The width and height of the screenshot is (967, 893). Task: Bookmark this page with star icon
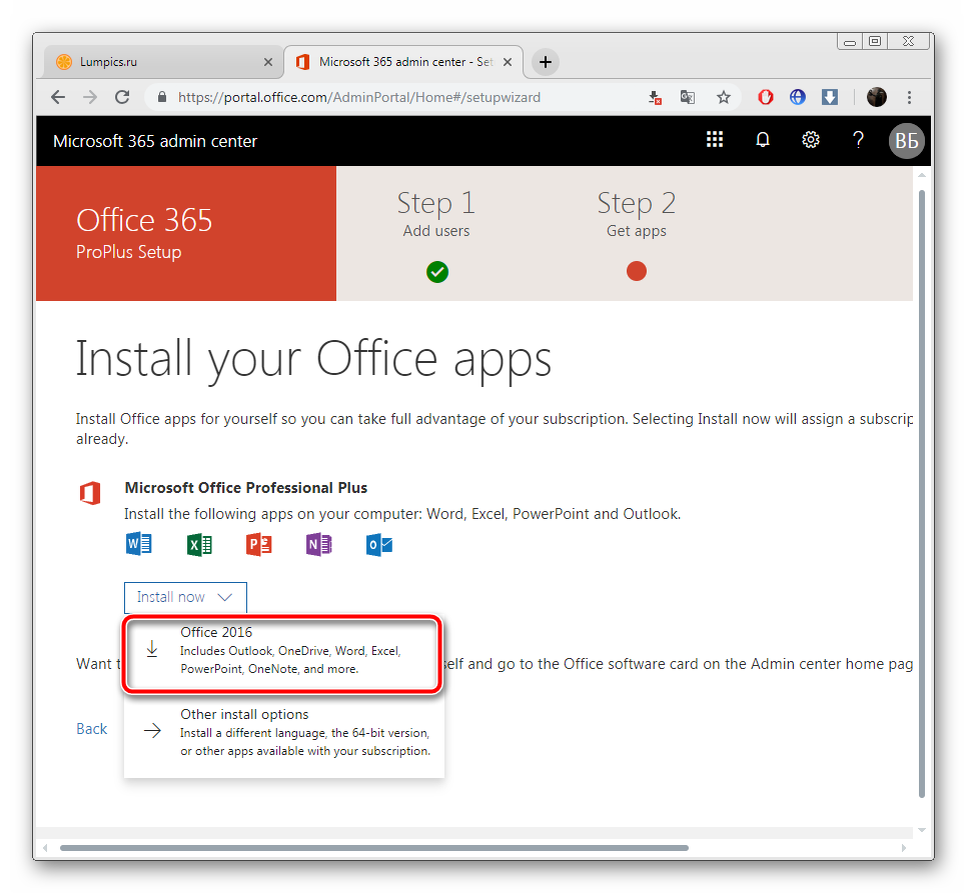tap(723, 97)
